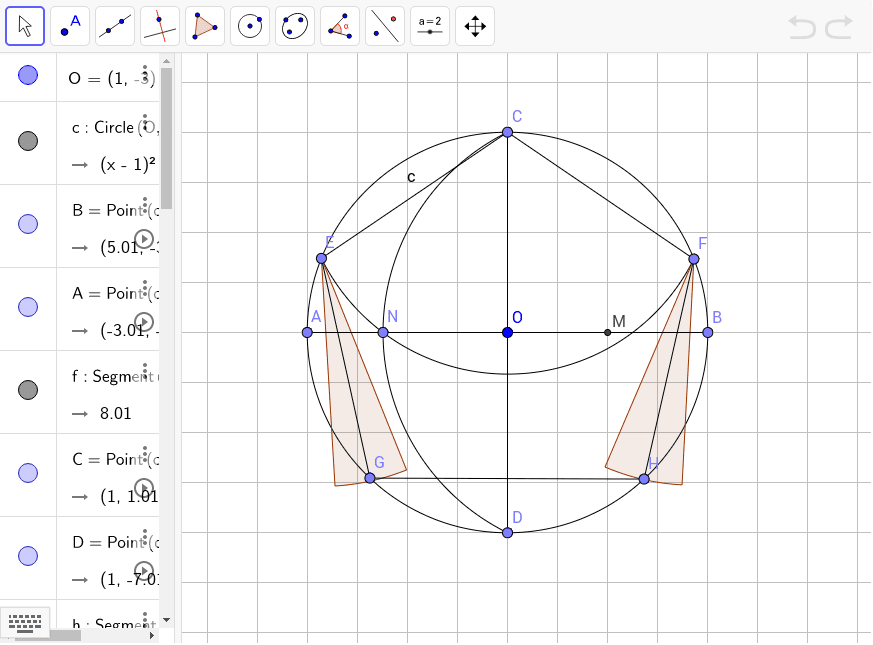
Task: Click the segment f value 8.01
Action: point(116,413)
